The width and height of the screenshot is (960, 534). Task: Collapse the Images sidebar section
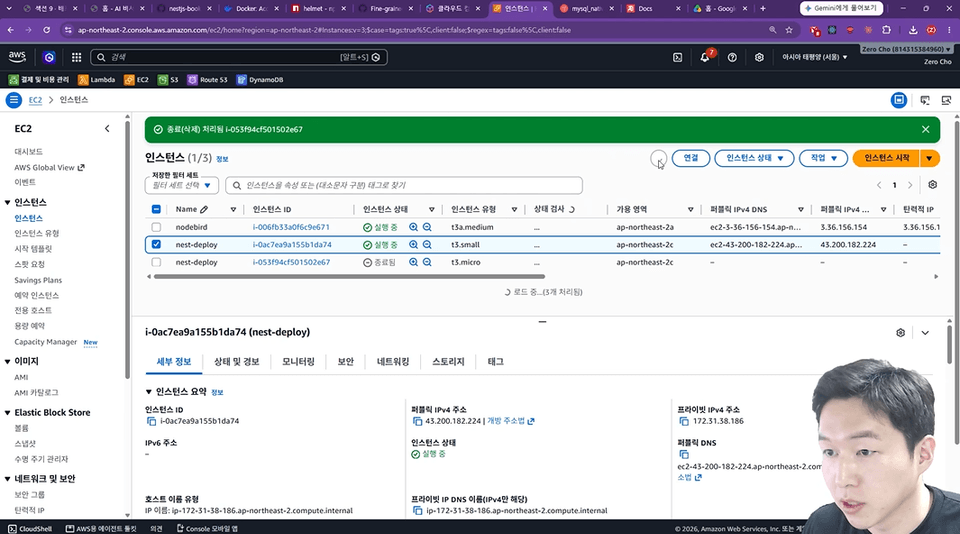(7, 362)
